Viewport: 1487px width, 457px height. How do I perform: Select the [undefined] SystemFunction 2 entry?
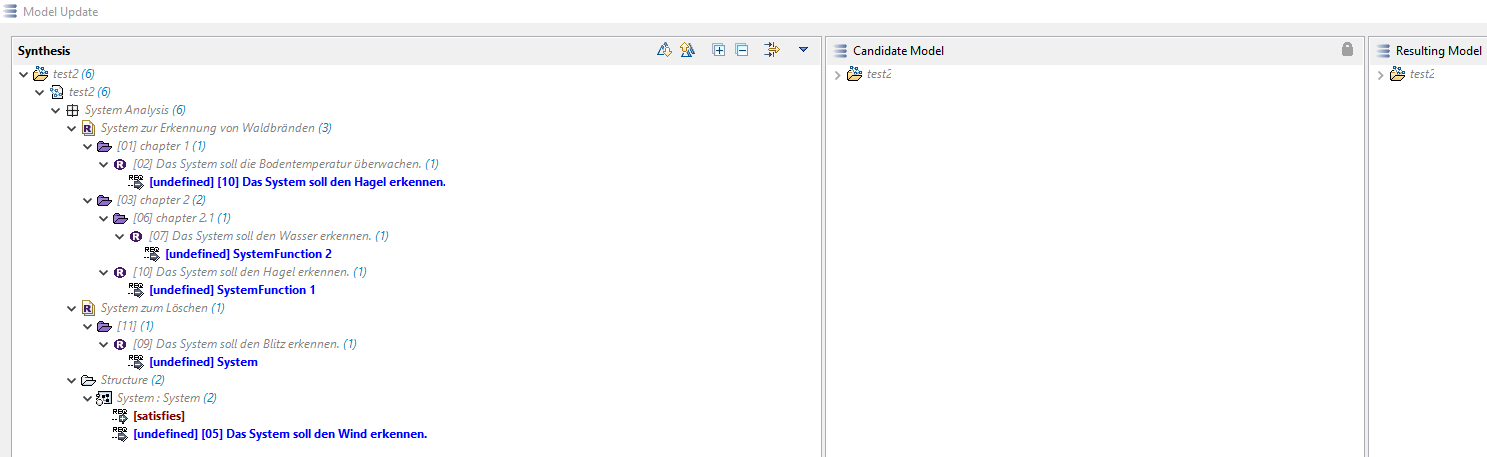pos(248,254)
